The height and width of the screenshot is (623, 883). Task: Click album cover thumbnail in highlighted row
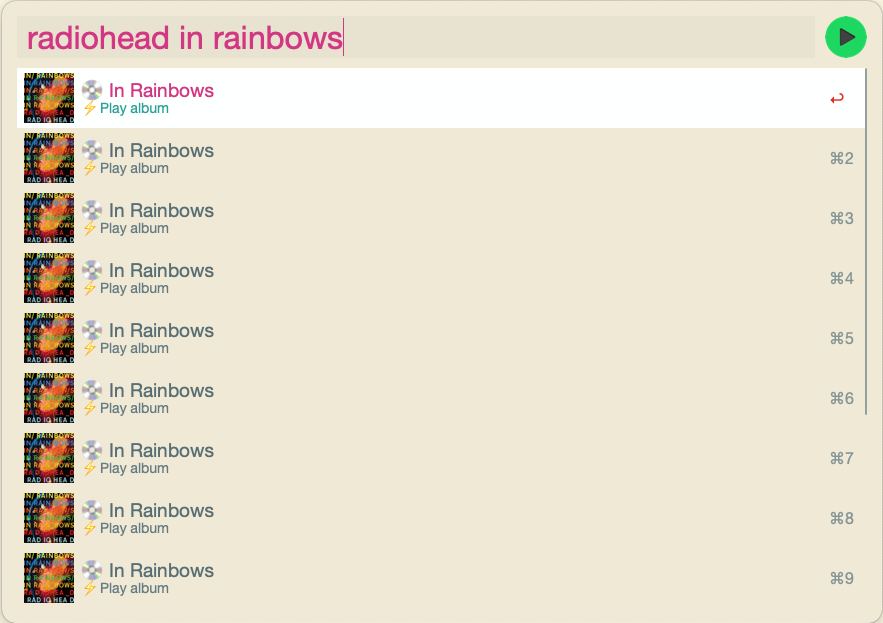[x=49, y=98]
